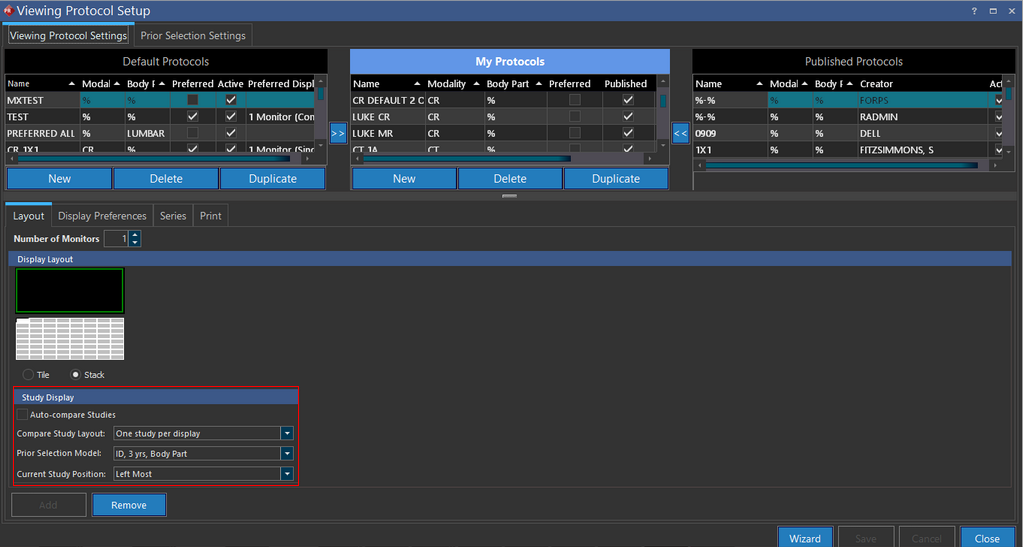Select the black monitor layout preview
This screenshot has height=547, width=1023.
tap(70, 290)
